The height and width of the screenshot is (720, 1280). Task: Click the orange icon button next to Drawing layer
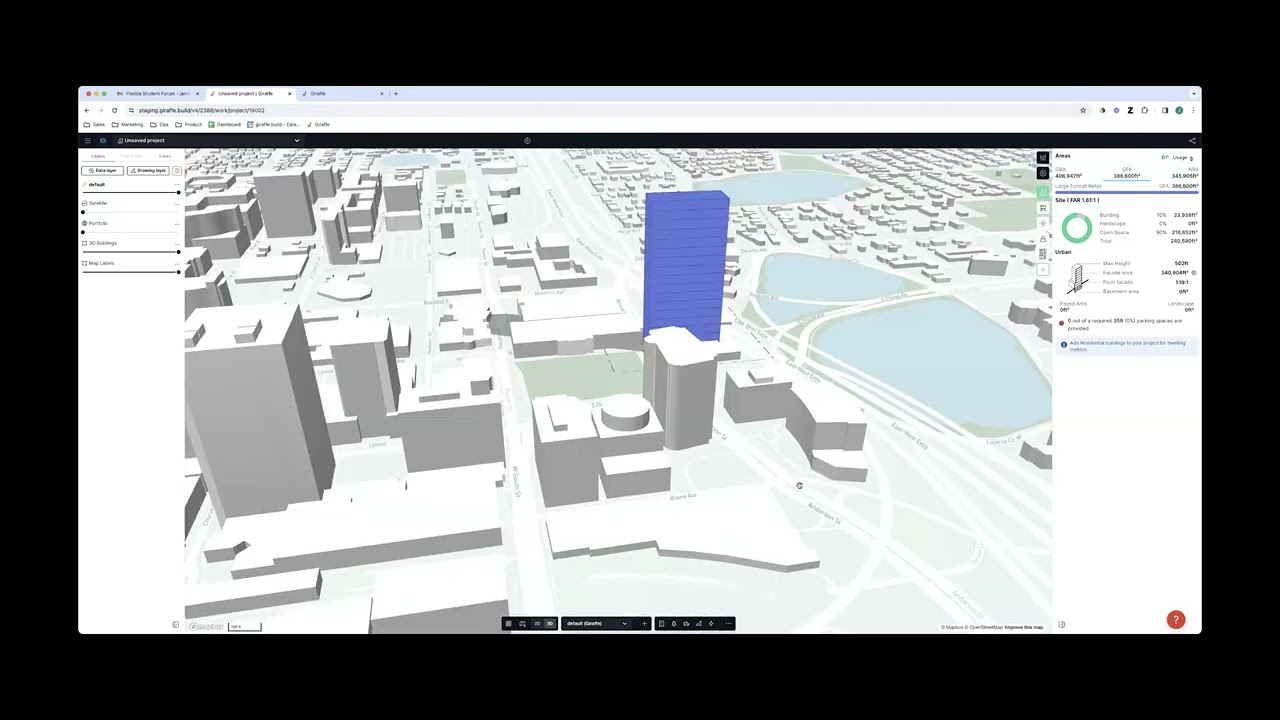(177, 171)
